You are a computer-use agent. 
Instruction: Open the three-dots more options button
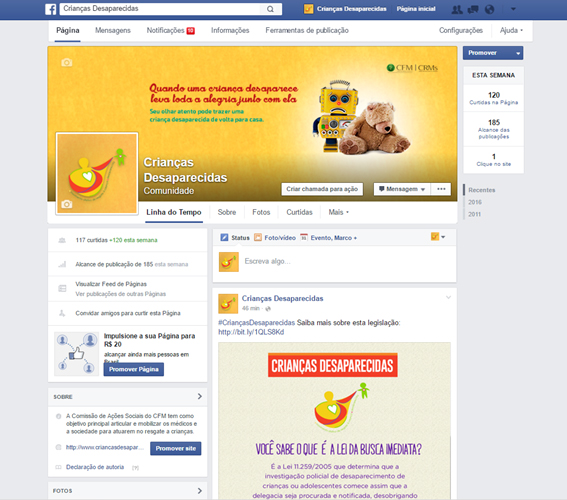(x=441, y=189)
